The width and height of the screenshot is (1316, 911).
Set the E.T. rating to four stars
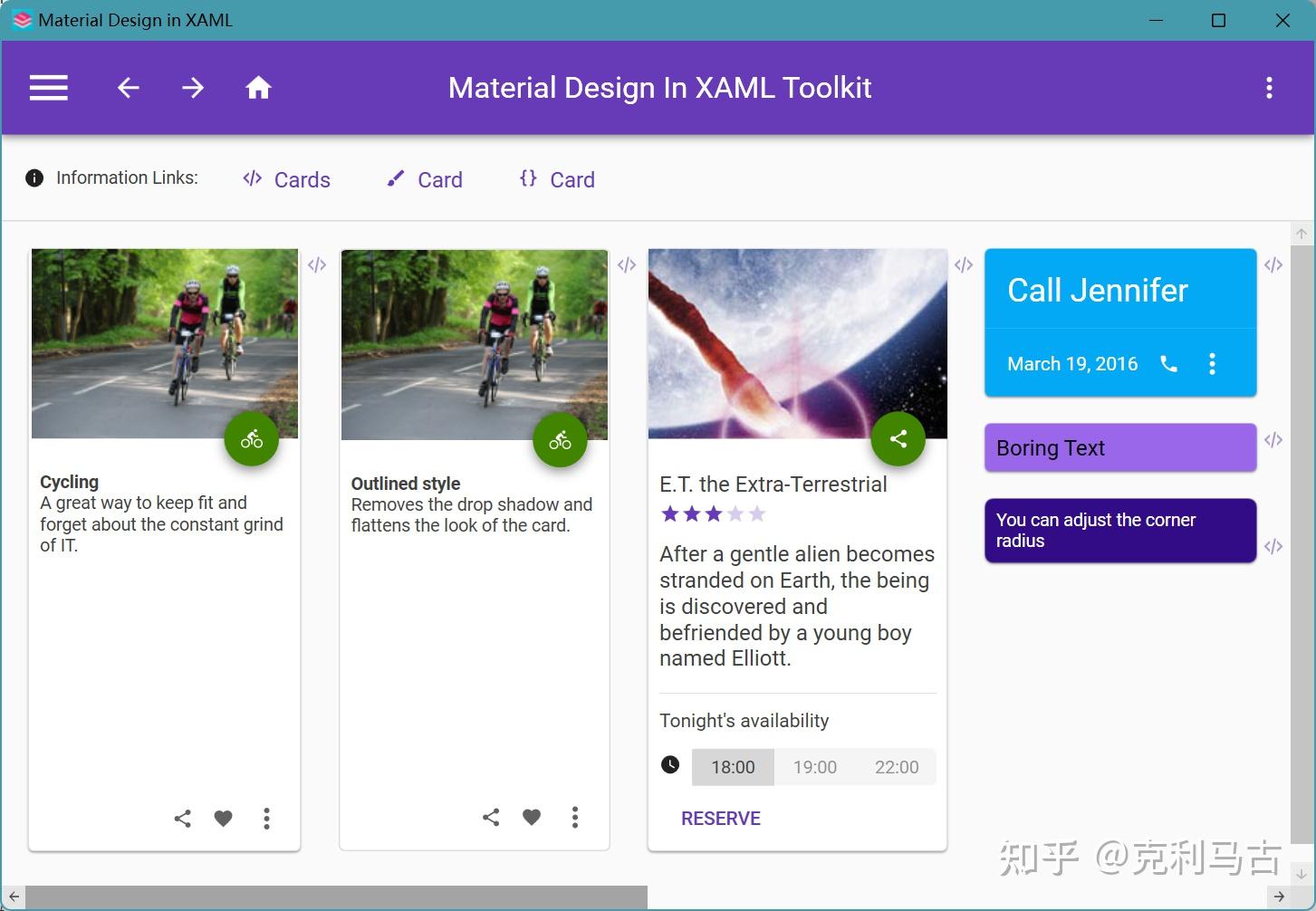point(735,513)
